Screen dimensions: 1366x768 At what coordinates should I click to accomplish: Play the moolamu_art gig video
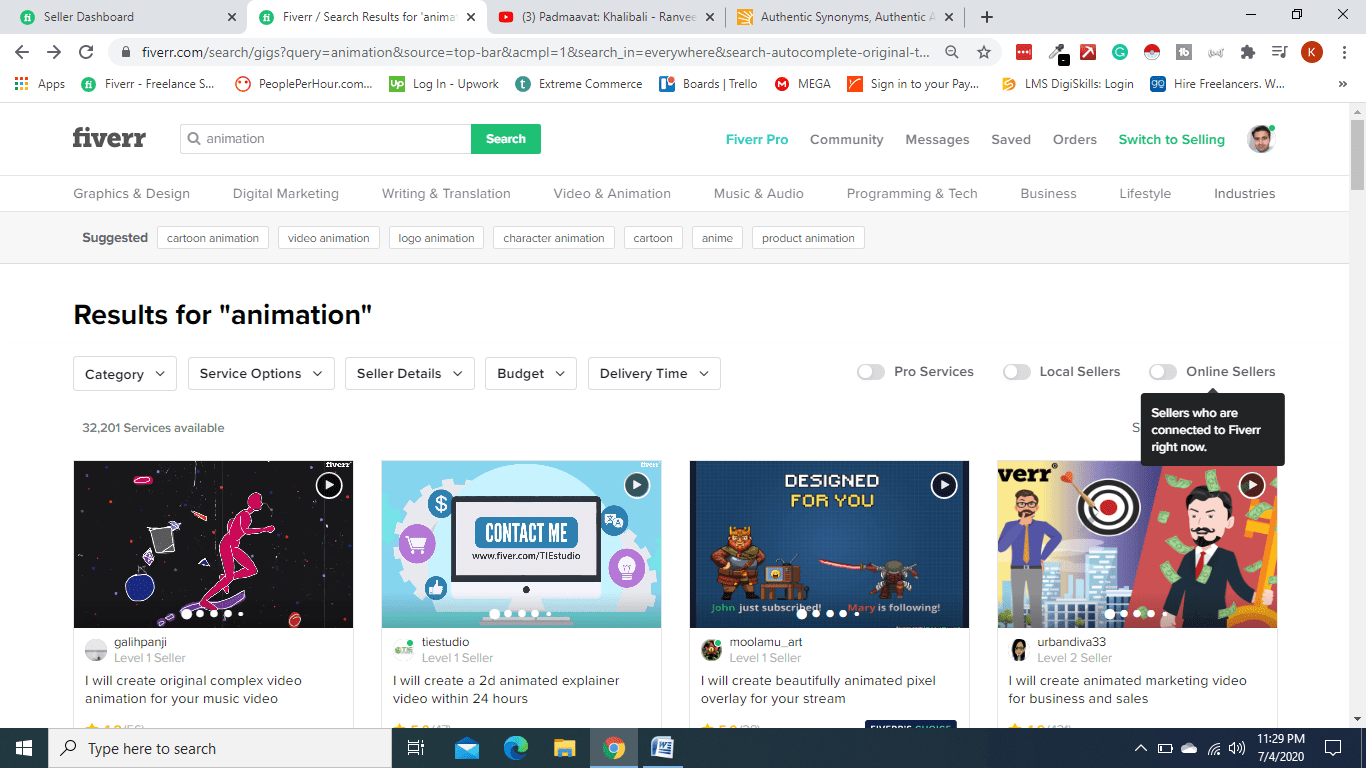[945, 485]
